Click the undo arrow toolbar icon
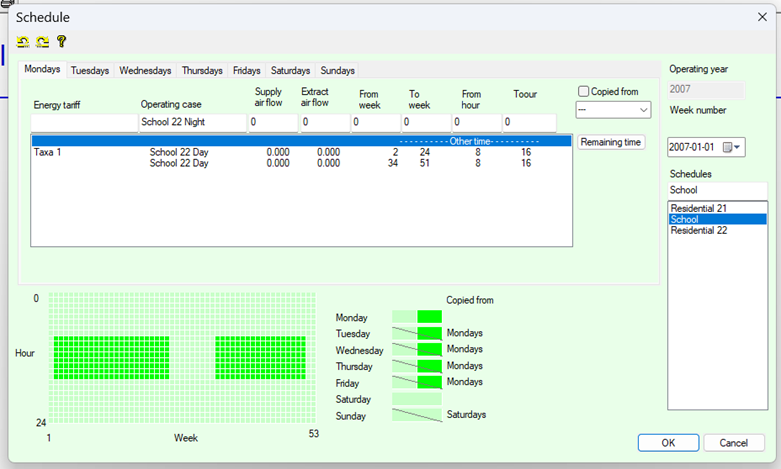This screenshot has width=781, height=469. click(x=23, y=42)
